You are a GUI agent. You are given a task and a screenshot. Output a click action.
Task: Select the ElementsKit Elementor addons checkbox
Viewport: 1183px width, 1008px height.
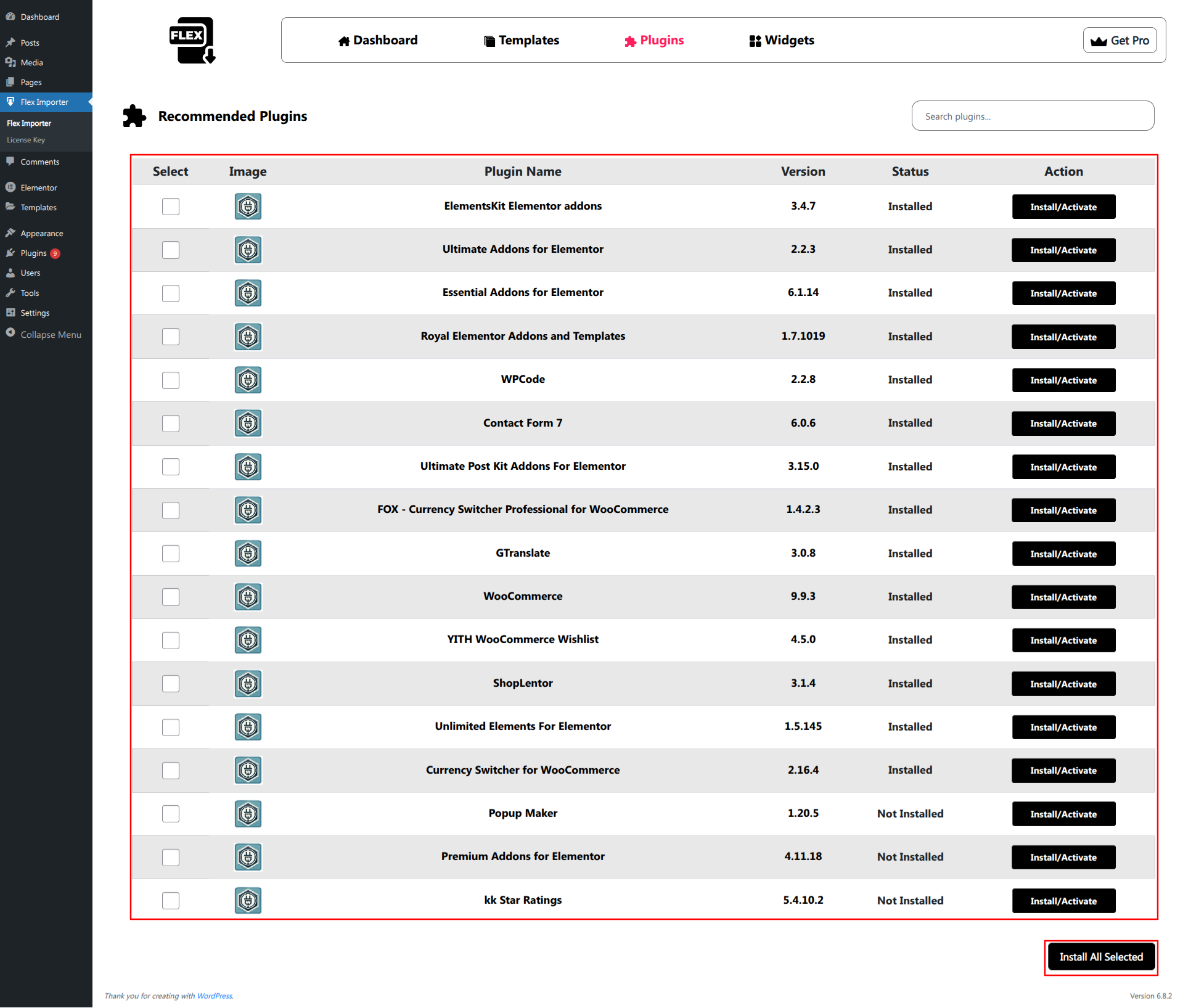(x=171, y=207)
